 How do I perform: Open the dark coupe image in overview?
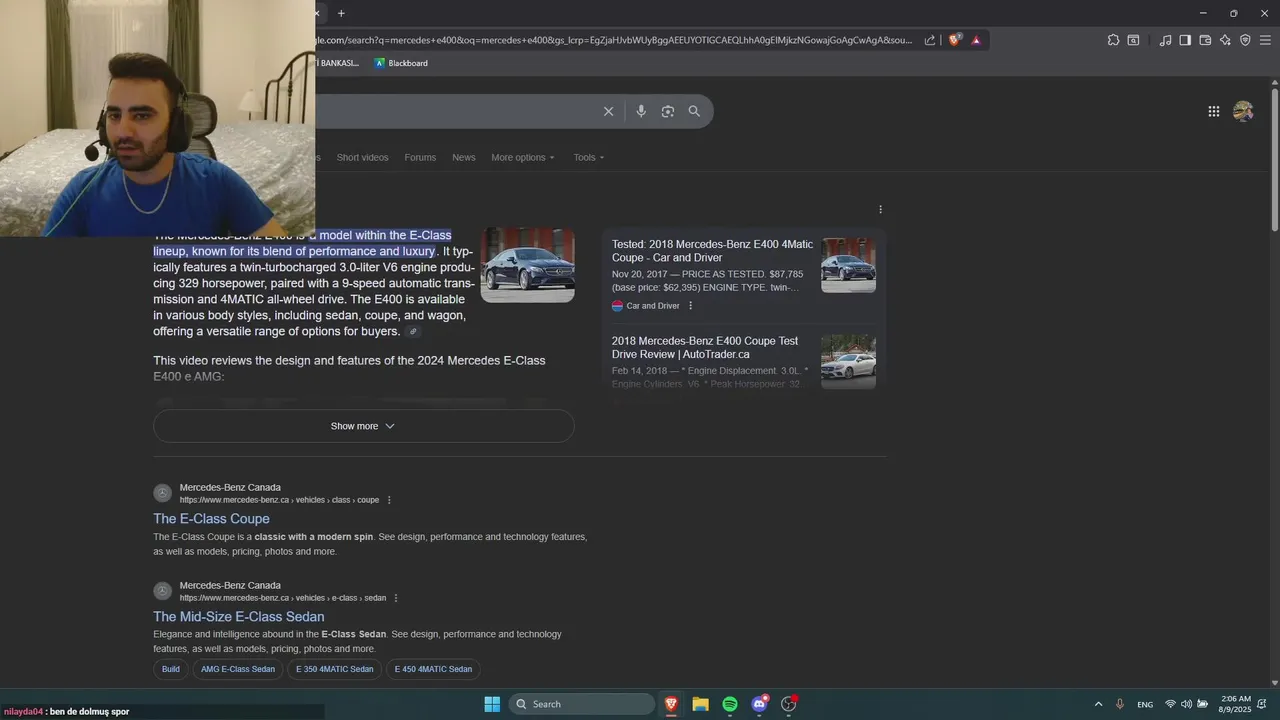[527, 265]
